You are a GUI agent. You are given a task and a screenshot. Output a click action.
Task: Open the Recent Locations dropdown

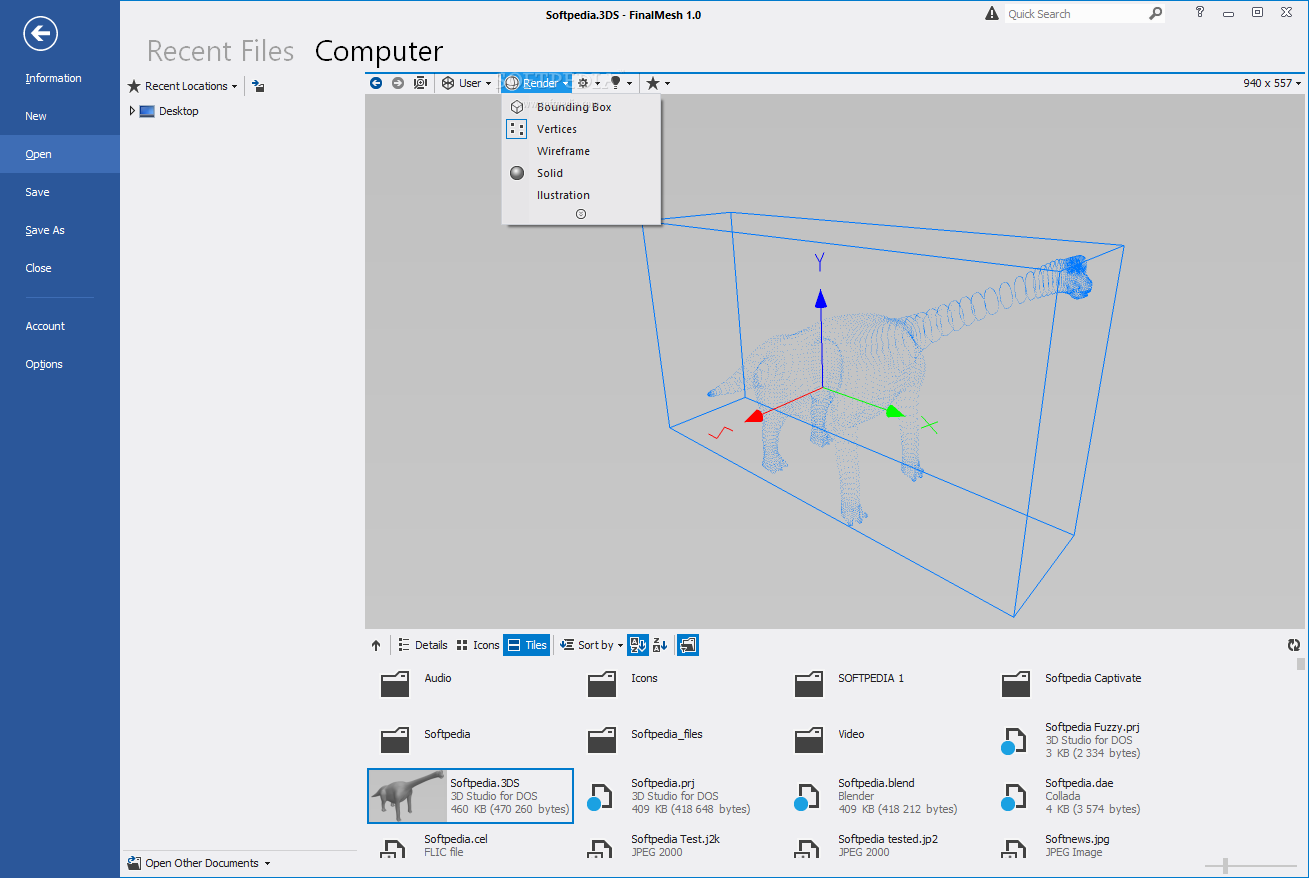(x=183, y=86)
